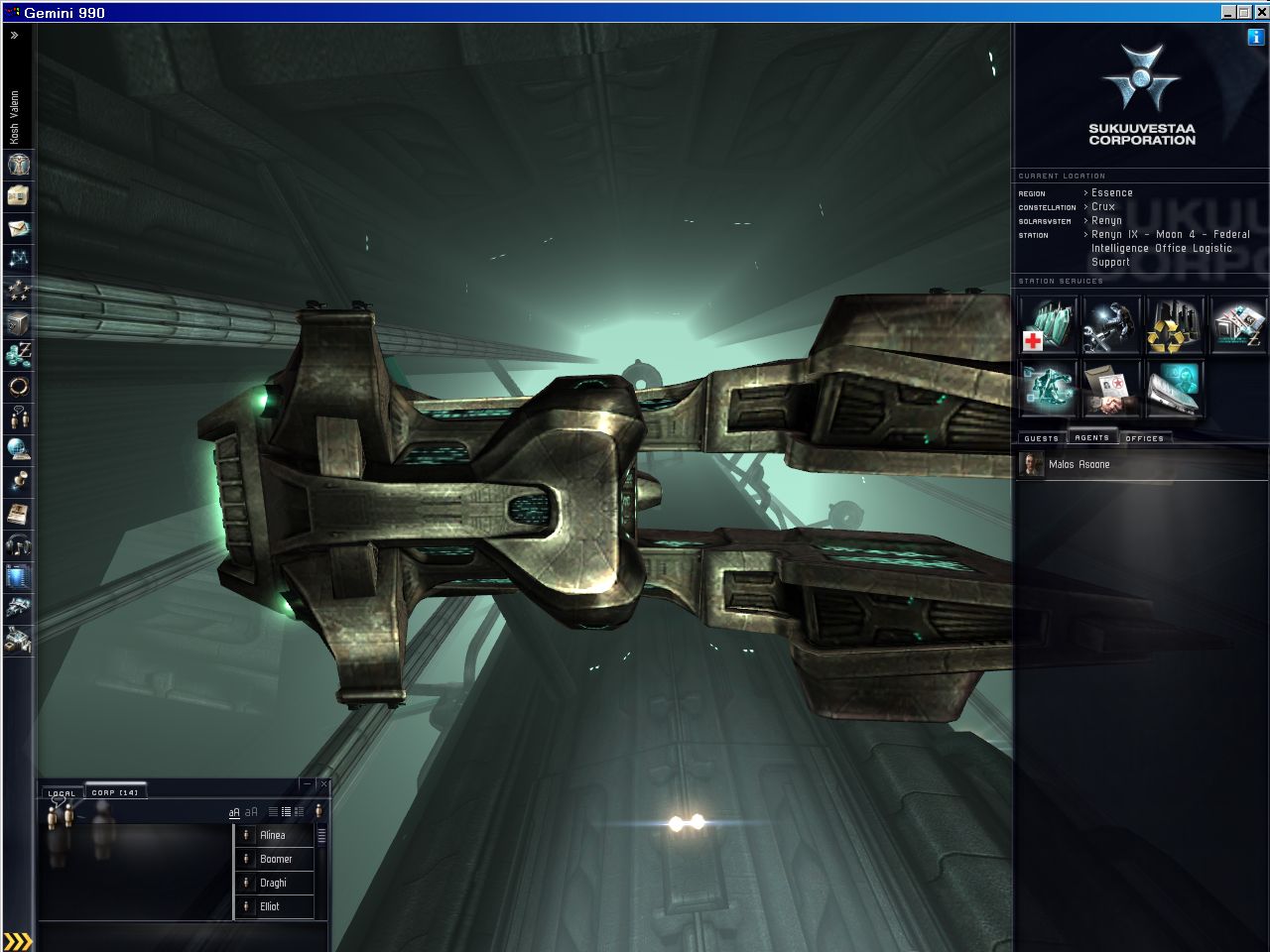This screenshot has width=1270, height=952.
Task: Open the wallet coins icon in sidebar
Action: (x=18, y=354)
